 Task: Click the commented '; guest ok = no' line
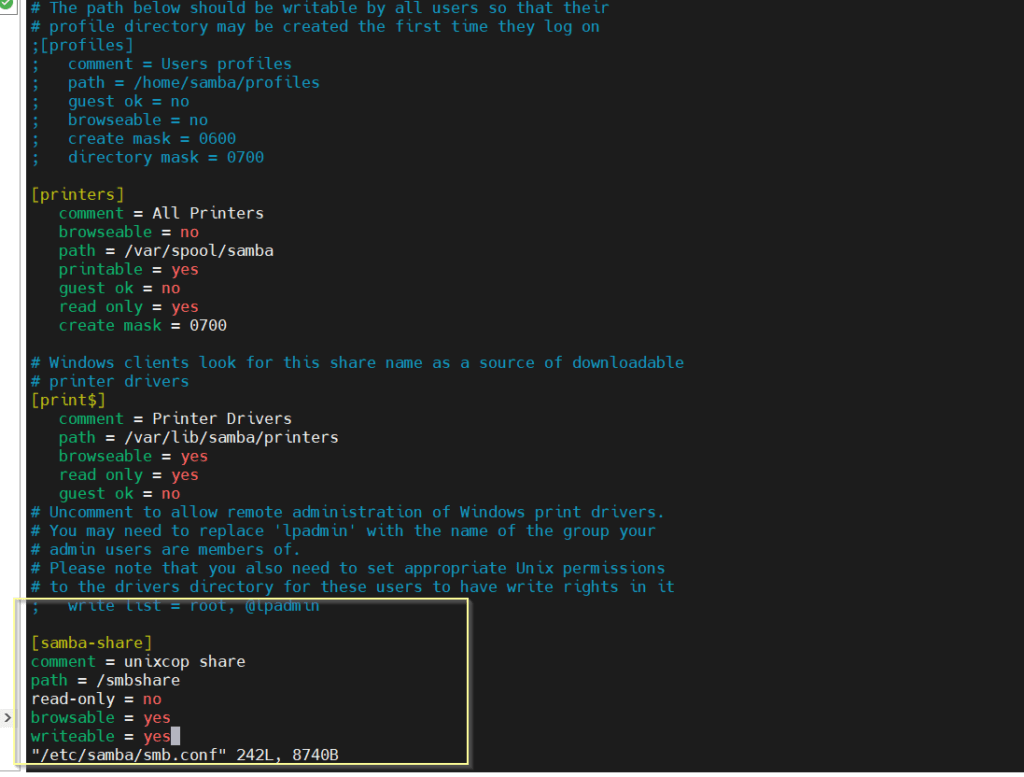point(110,101)
